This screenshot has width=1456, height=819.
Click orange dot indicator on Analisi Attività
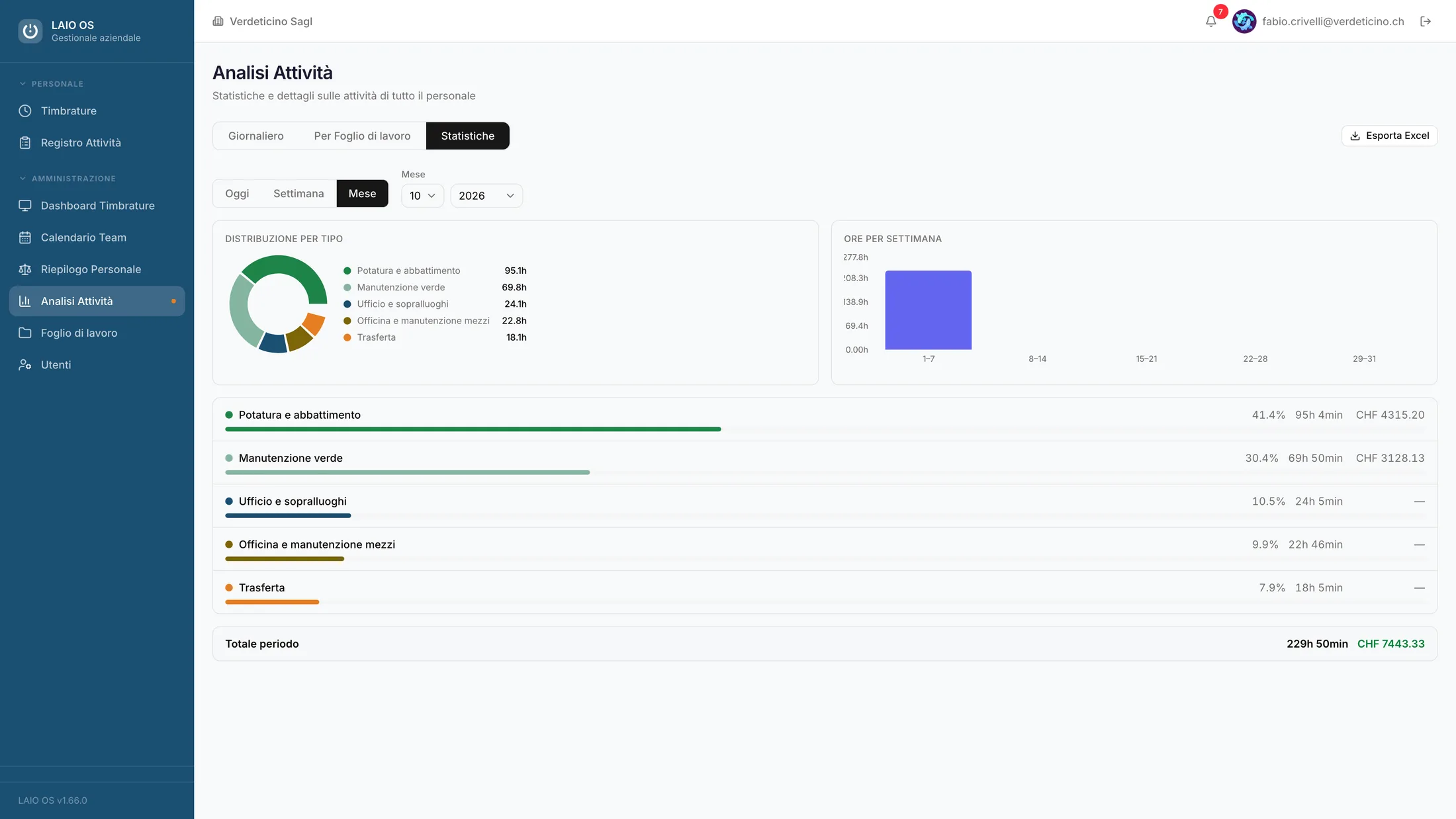173,301
